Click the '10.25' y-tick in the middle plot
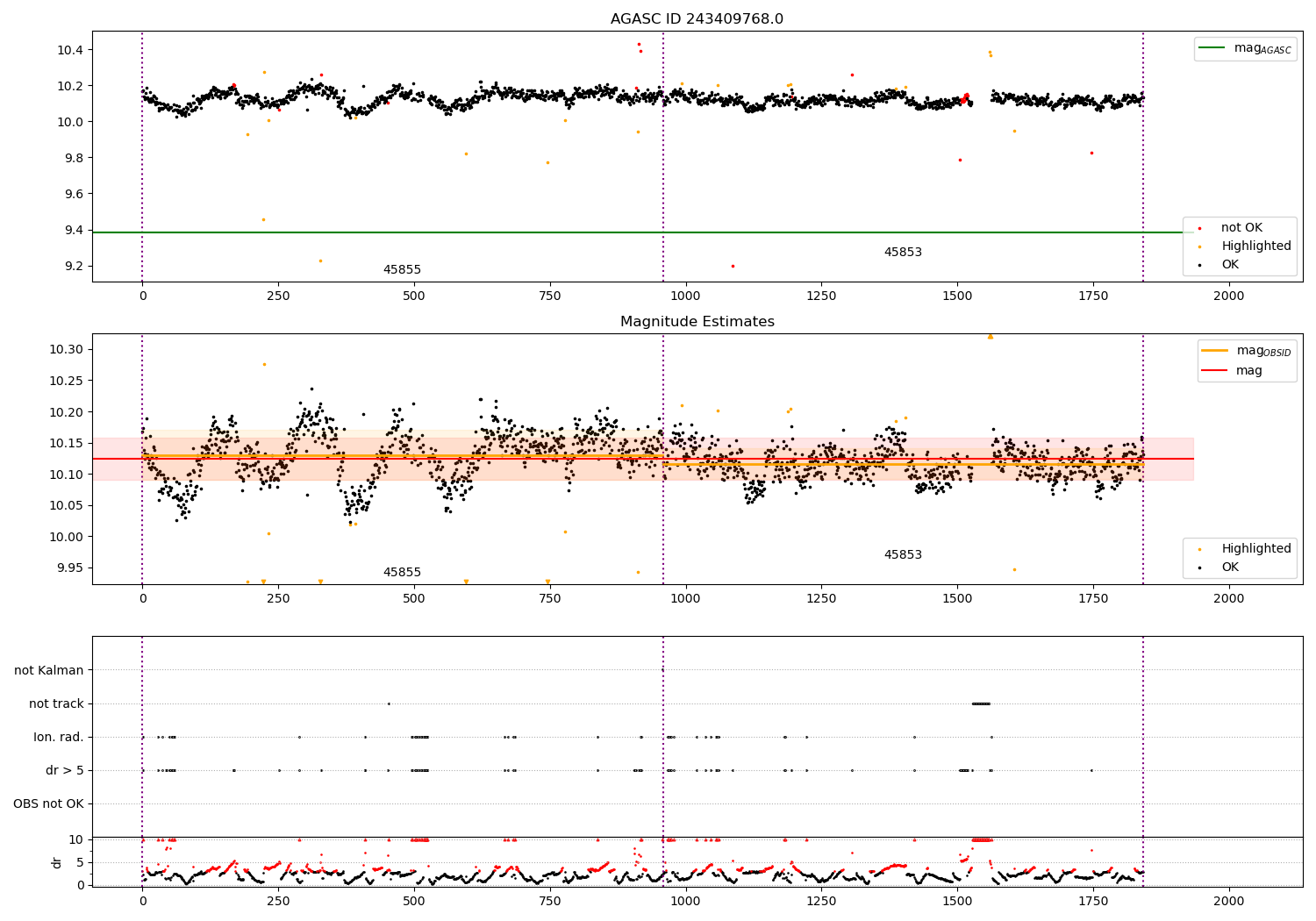Viewport: 1316px width, 921px height. [x=67, y=381]
